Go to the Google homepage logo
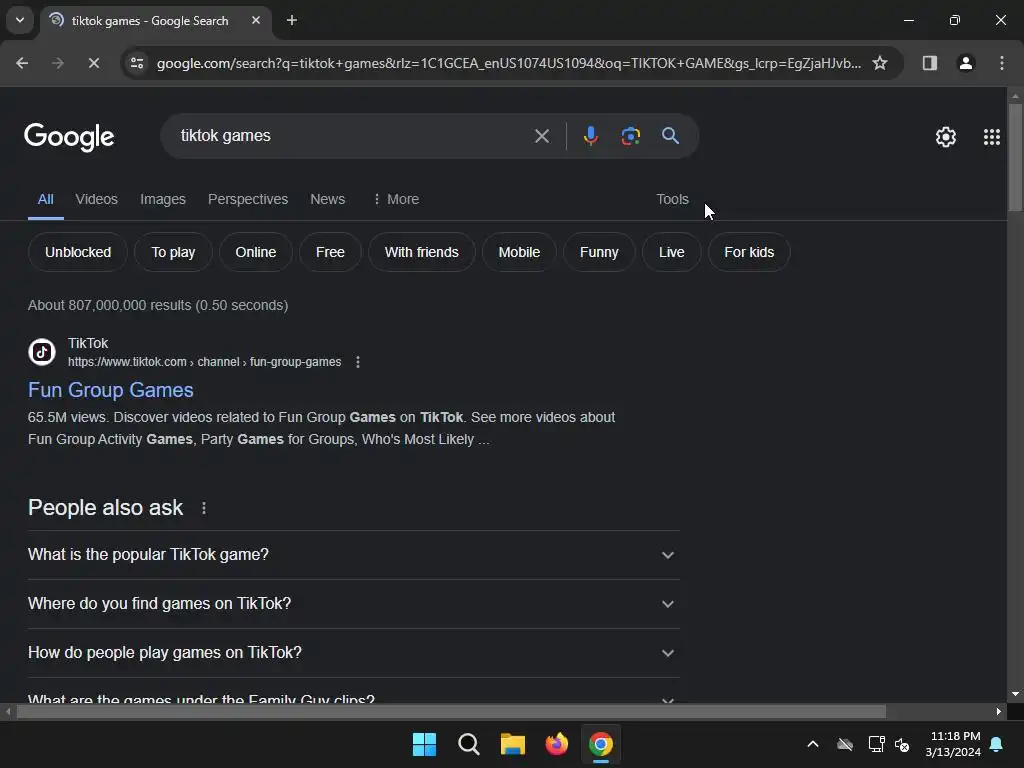Image resolution: width=1024 pixels, height=768 pixels. pyautogui.click(x=69, y=136)
